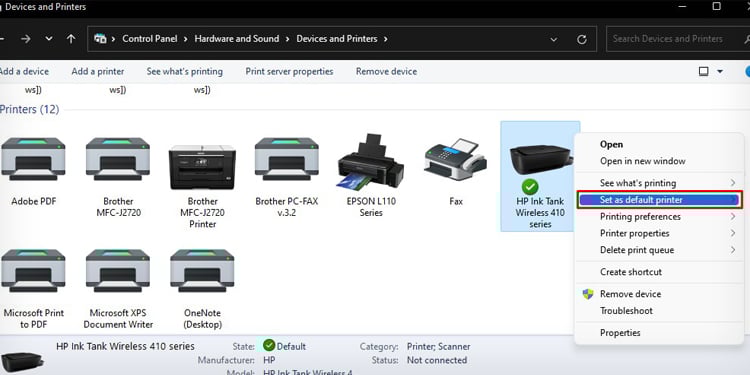The width and height of the screenshot is (750, 375).
Task: Choose See what's printing in context menu
Action: click(x=658, y=183)
